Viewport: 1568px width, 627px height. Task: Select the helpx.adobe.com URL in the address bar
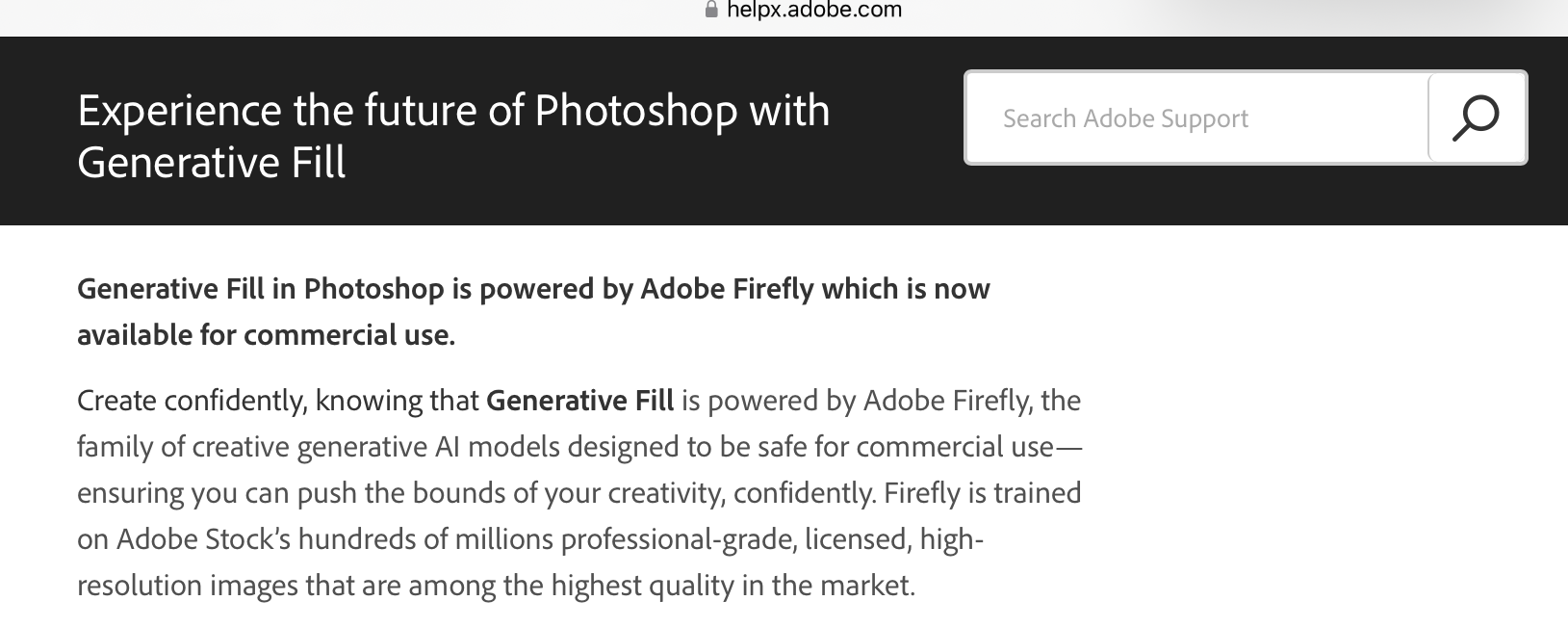click(813, 11)
